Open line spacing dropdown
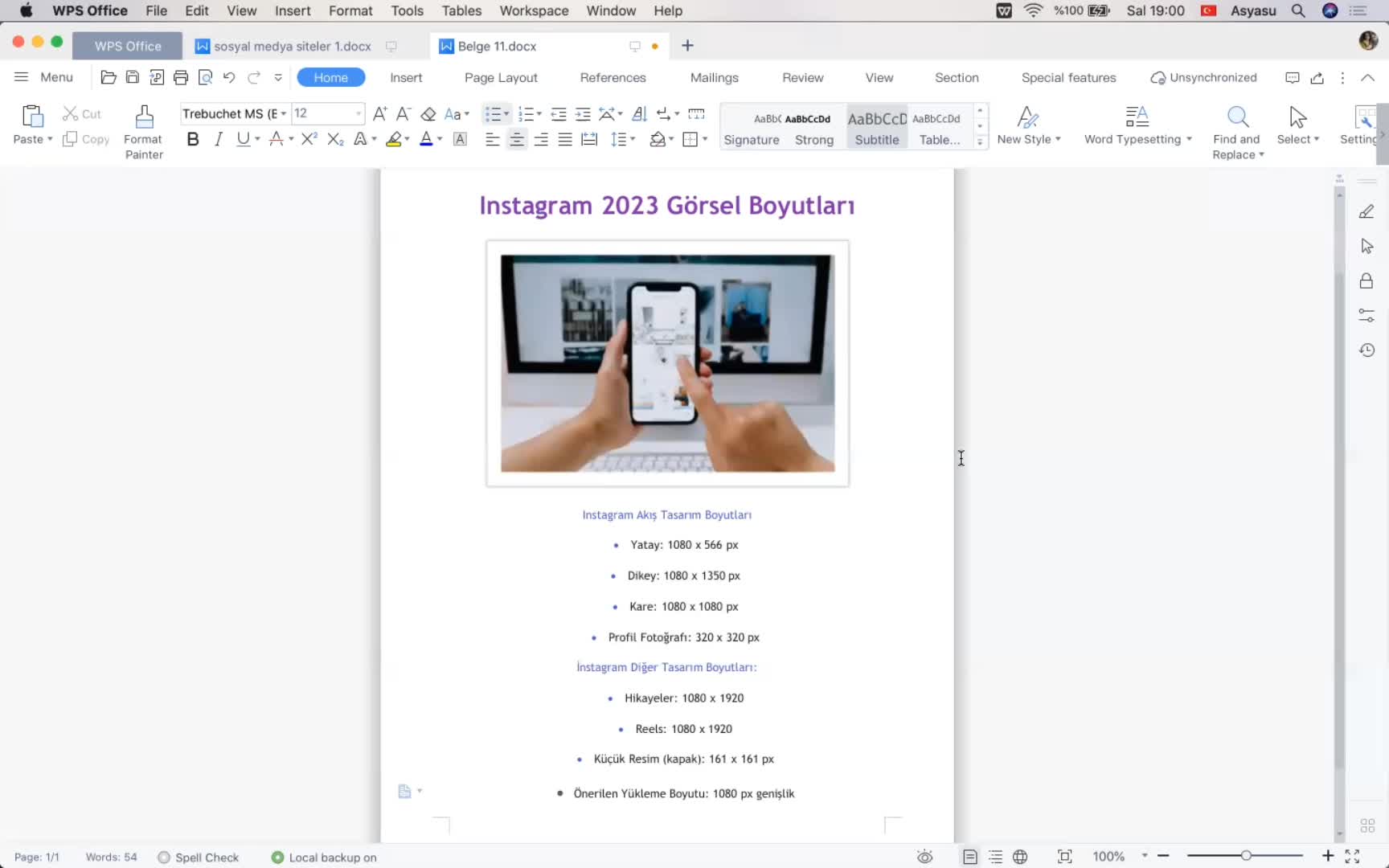 (x=624, y=139)
